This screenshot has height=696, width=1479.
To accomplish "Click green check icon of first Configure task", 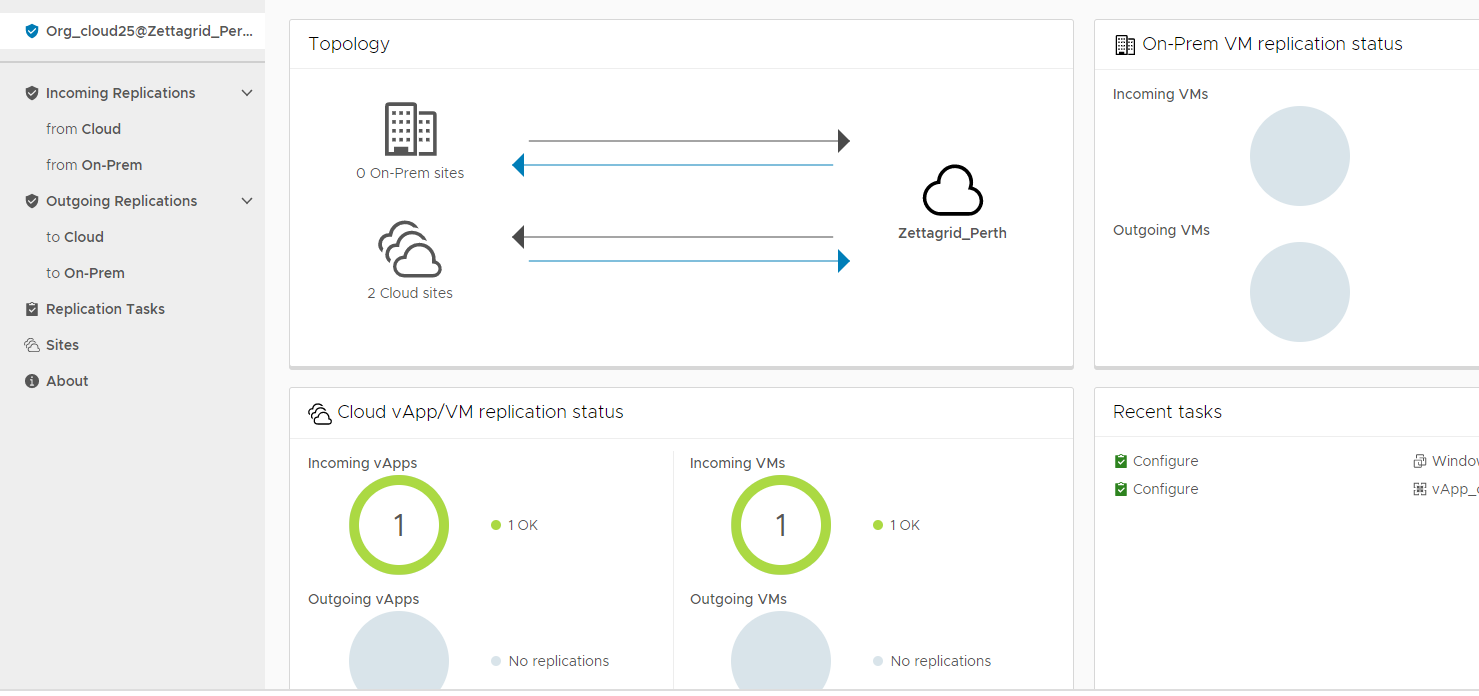I will point(1121,461).
